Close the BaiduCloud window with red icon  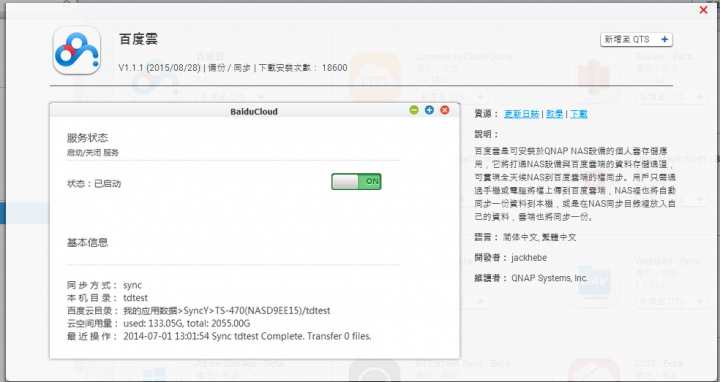point(444,110)
